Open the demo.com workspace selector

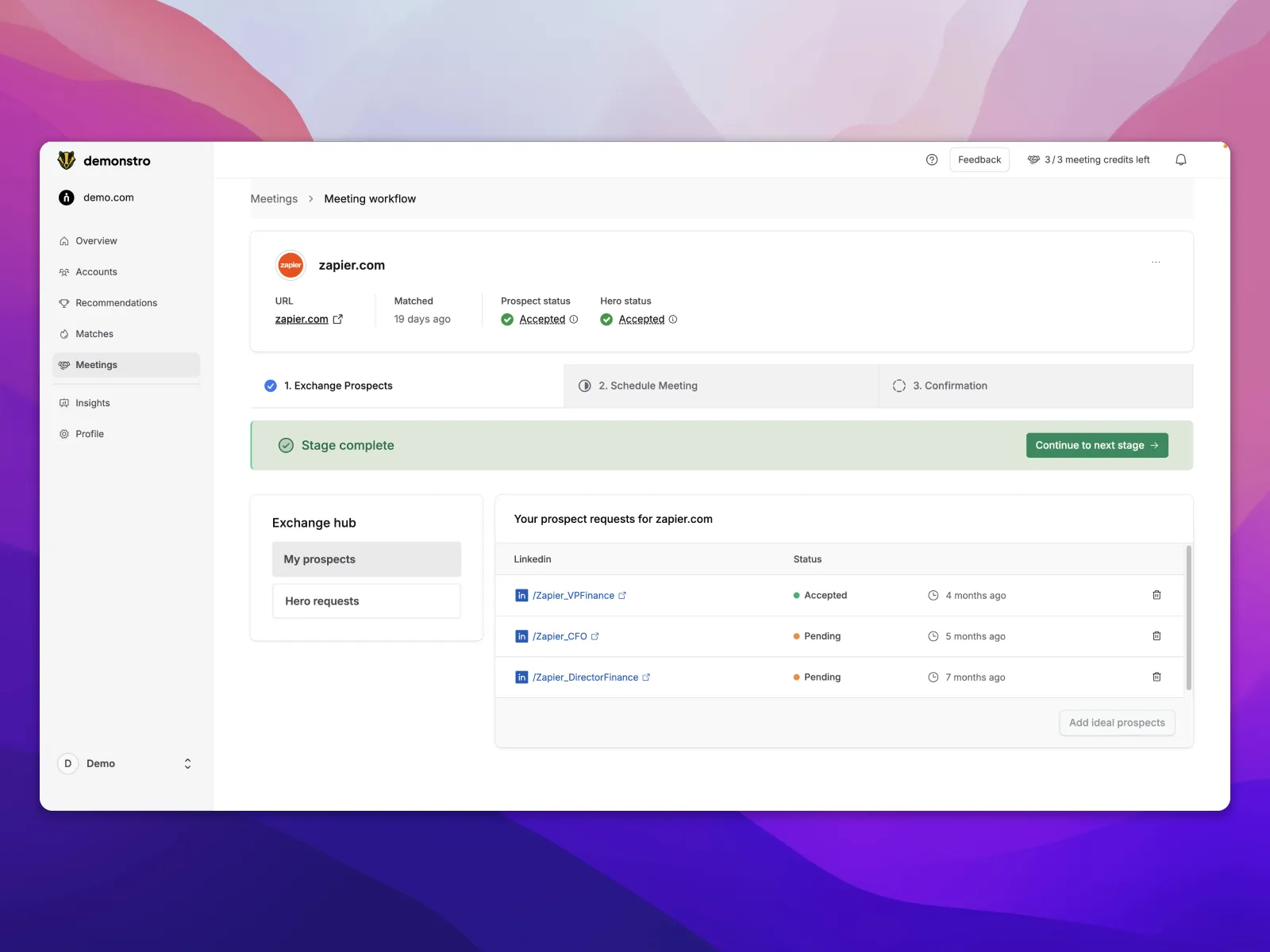coord(108,198)
